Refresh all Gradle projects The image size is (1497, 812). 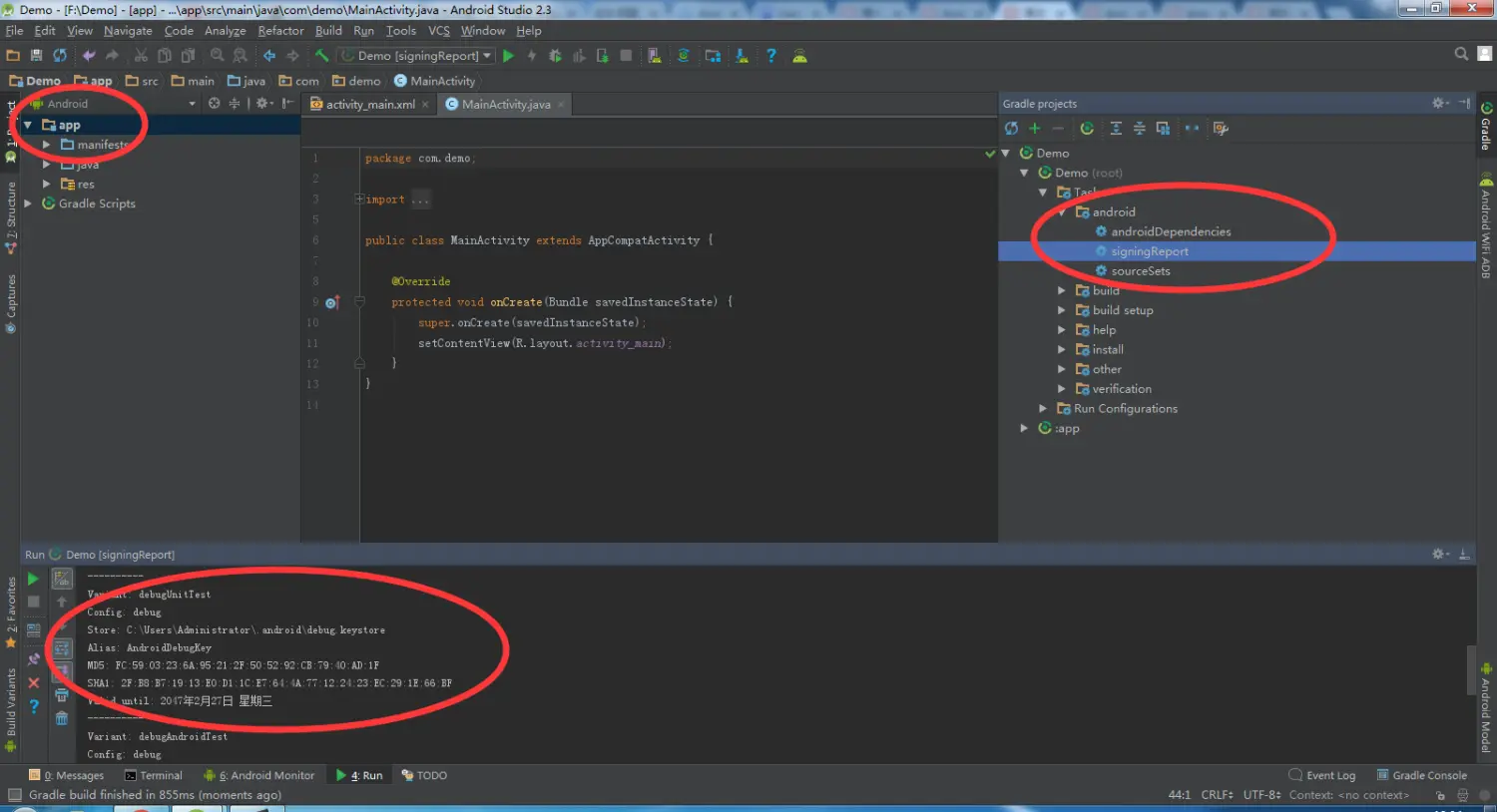click(1011, 128)
